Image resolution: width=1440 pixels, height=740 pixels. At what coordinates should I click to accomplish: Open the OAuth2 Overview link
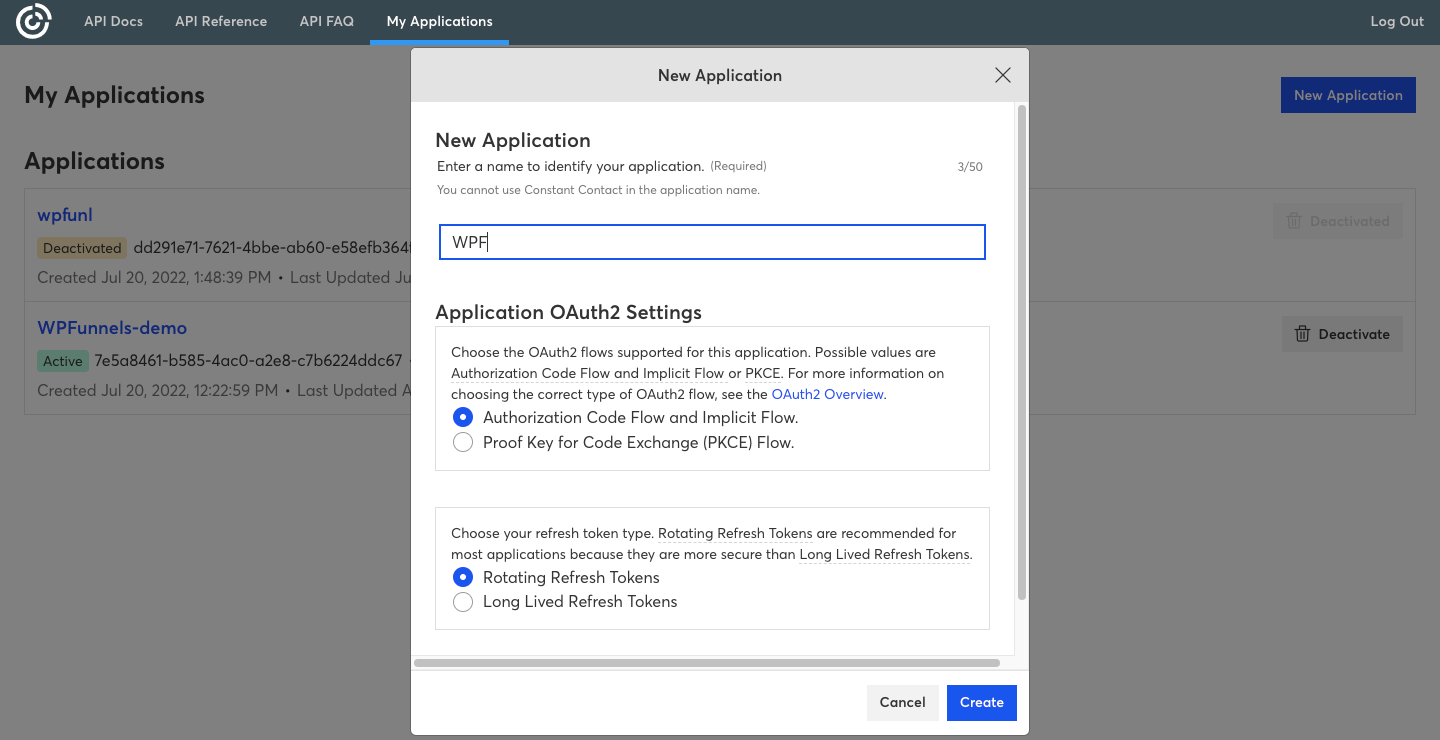827,394
